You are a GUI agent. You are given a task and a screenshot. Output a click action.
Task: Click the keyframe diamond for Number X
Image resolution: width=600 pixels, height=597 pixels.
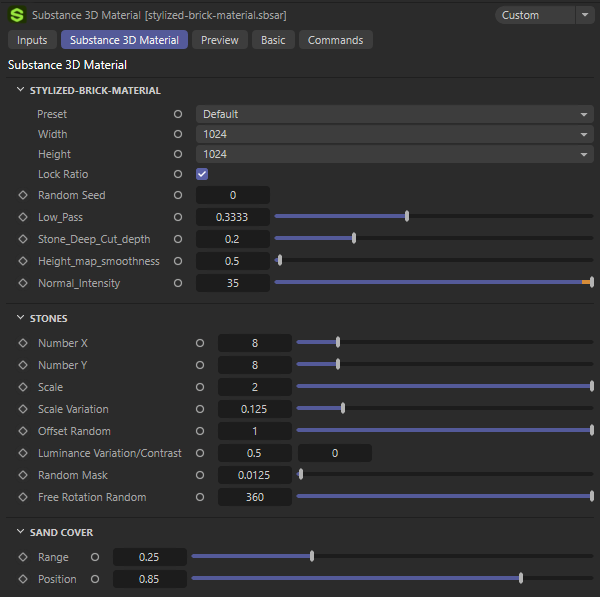[x=23, y=343]
